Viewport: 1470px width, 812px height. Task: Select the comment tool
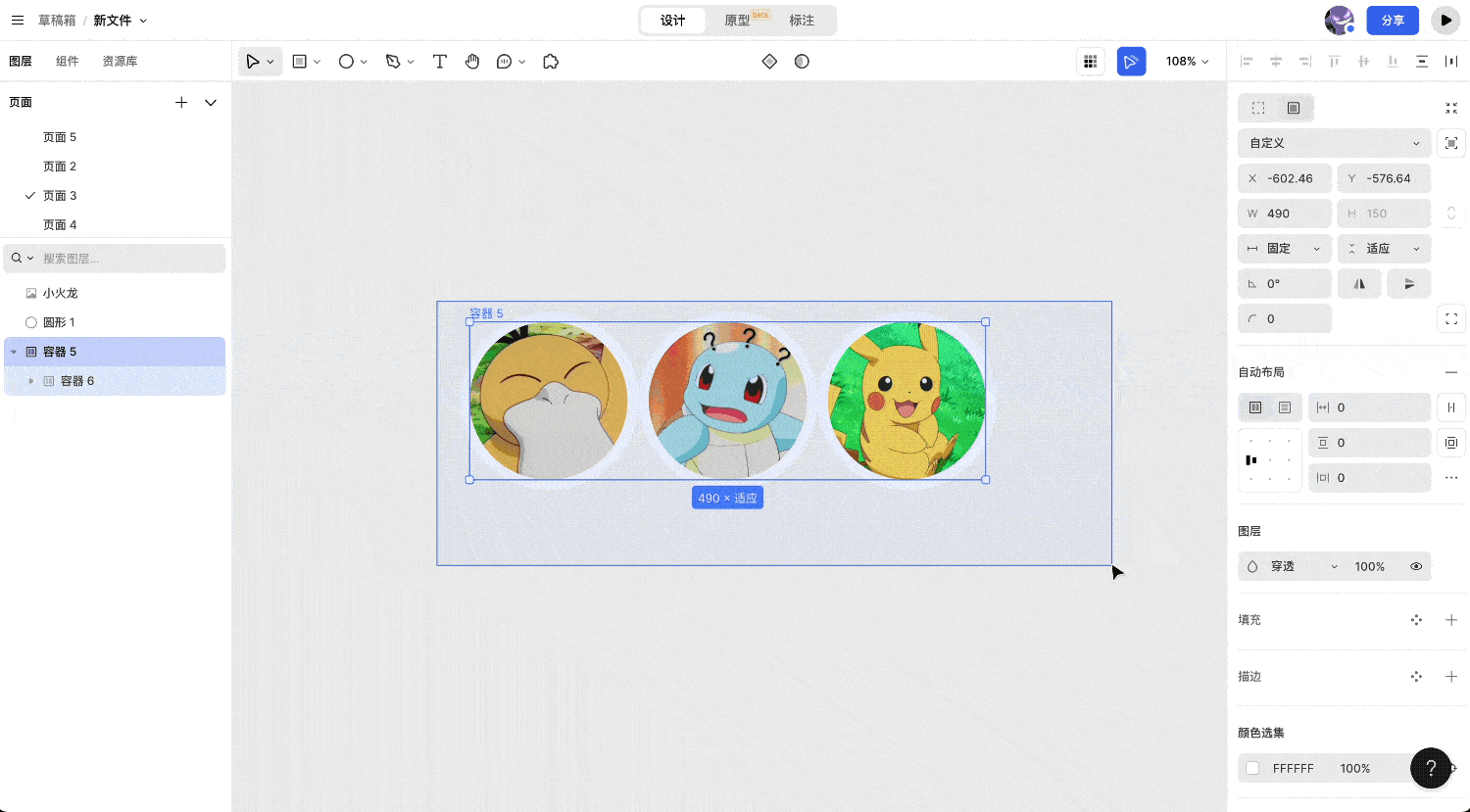click(505, 62)
